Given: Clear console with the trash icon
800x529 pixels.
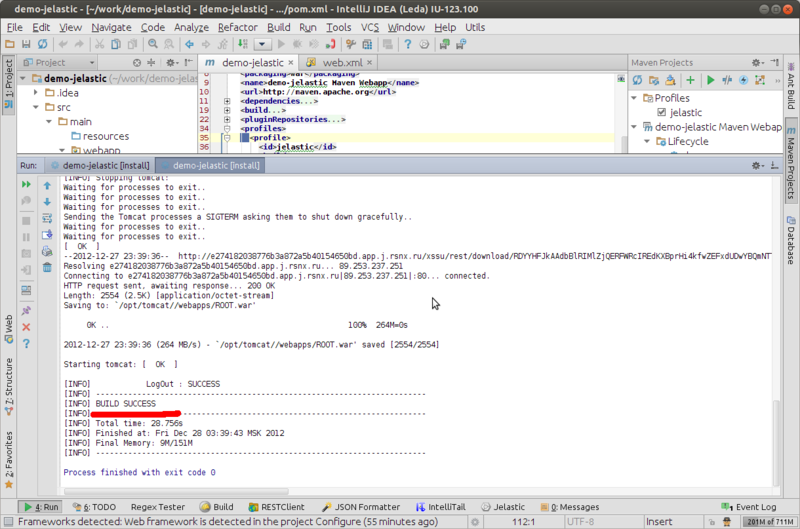Looking at the screenshot, I should (x=47, y=267).
